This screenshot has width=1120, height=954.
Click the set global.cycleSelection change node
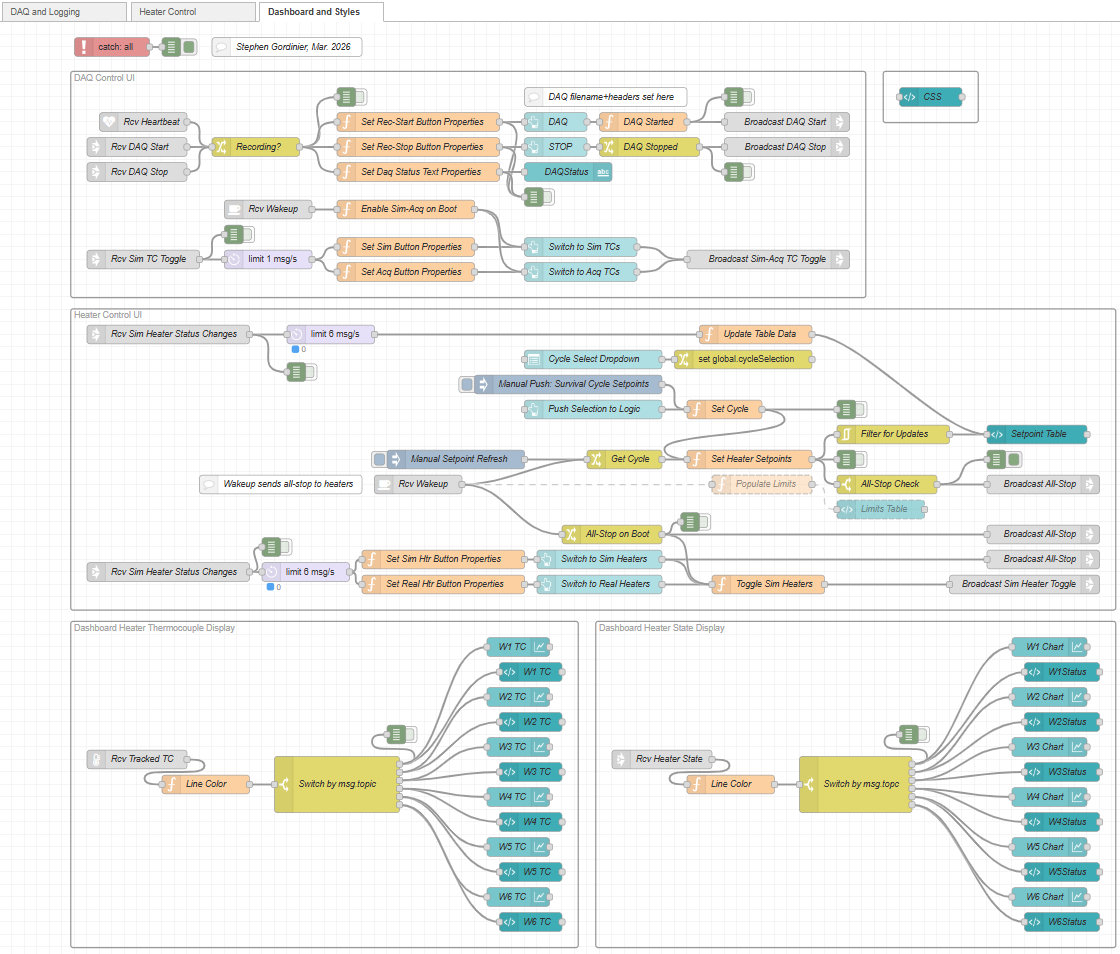tap(744, 359)
